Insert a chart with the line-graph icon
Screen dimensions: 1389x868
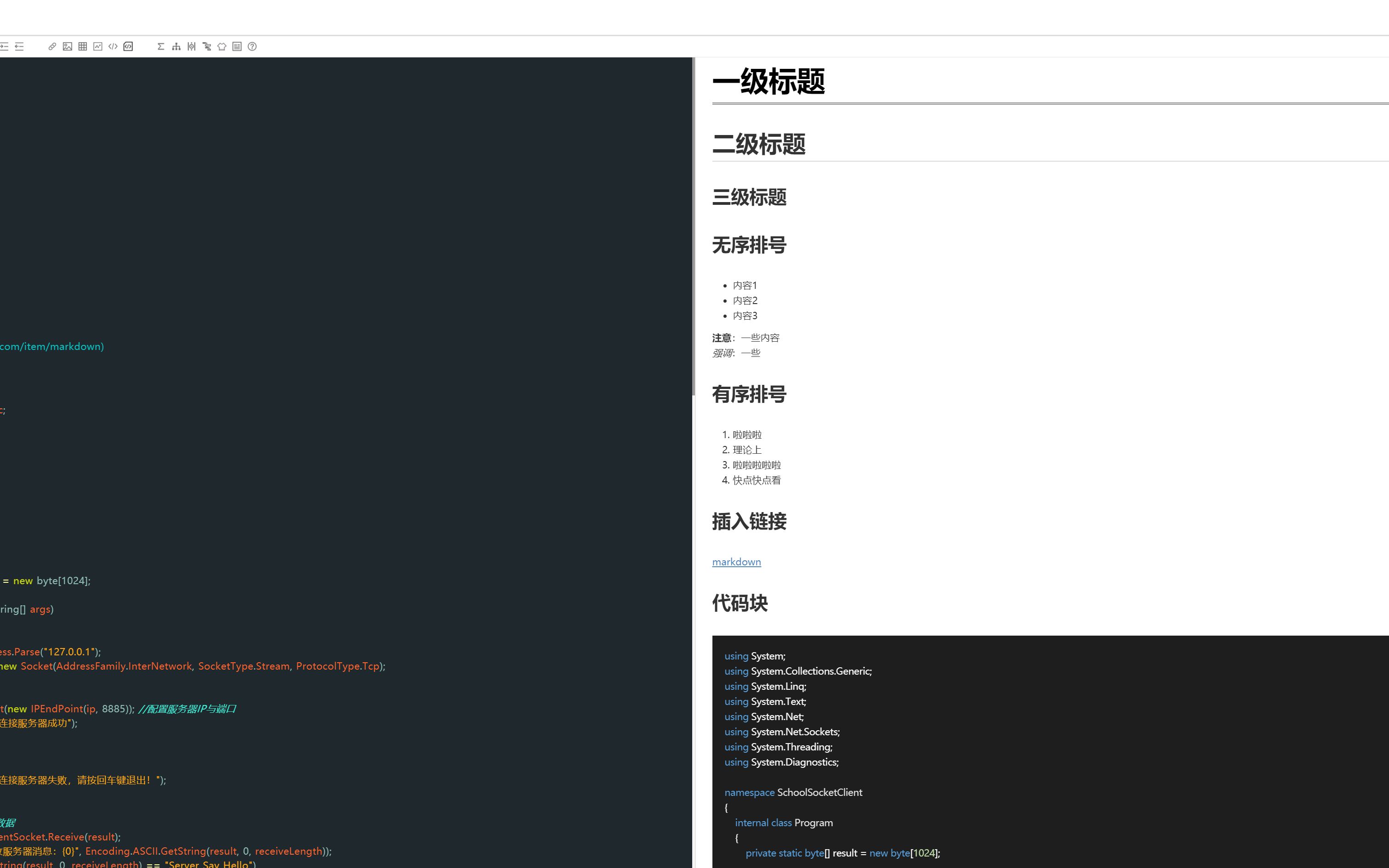[x=97, y=46]
